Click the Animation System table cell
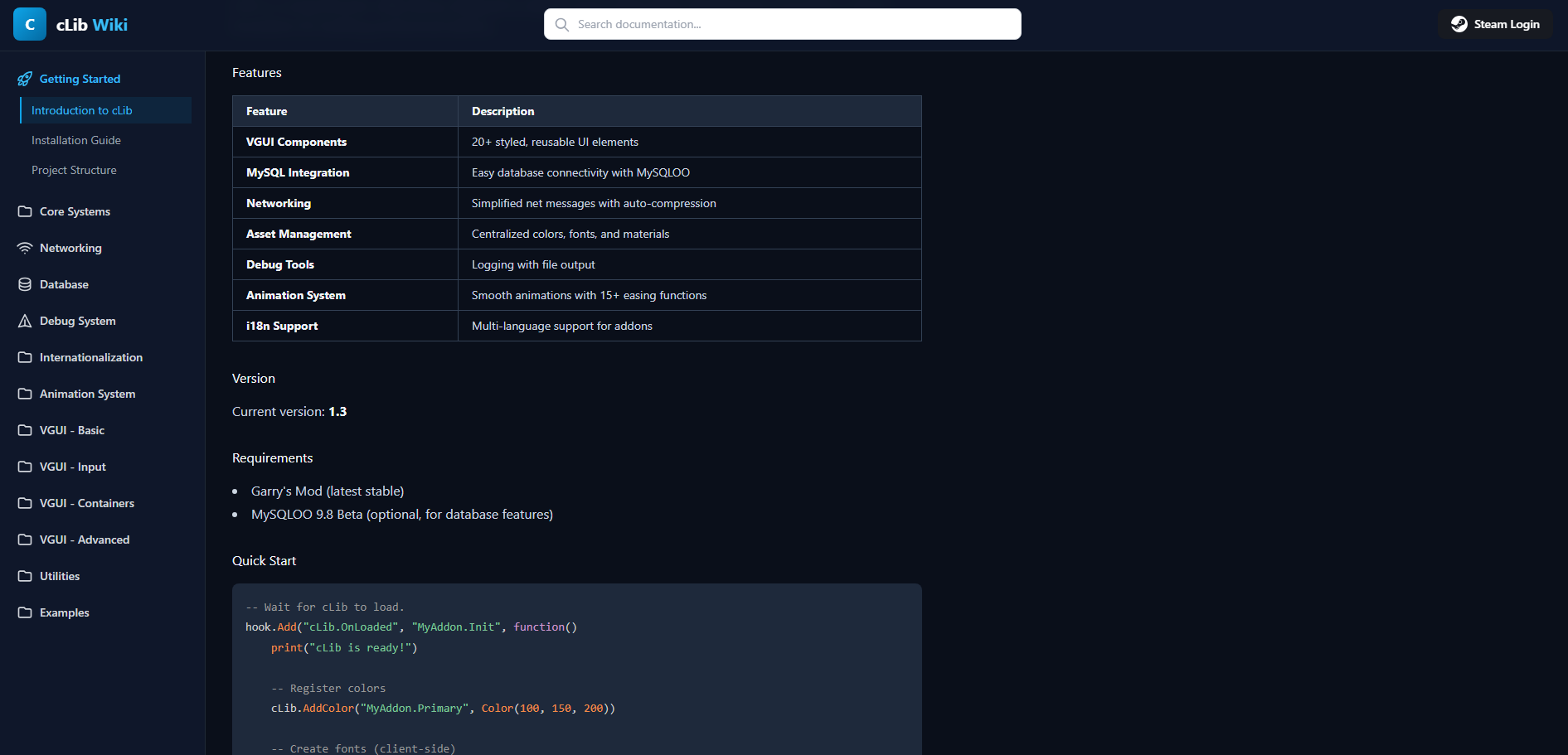This screenshot has width=1568, height=755. 346,295
